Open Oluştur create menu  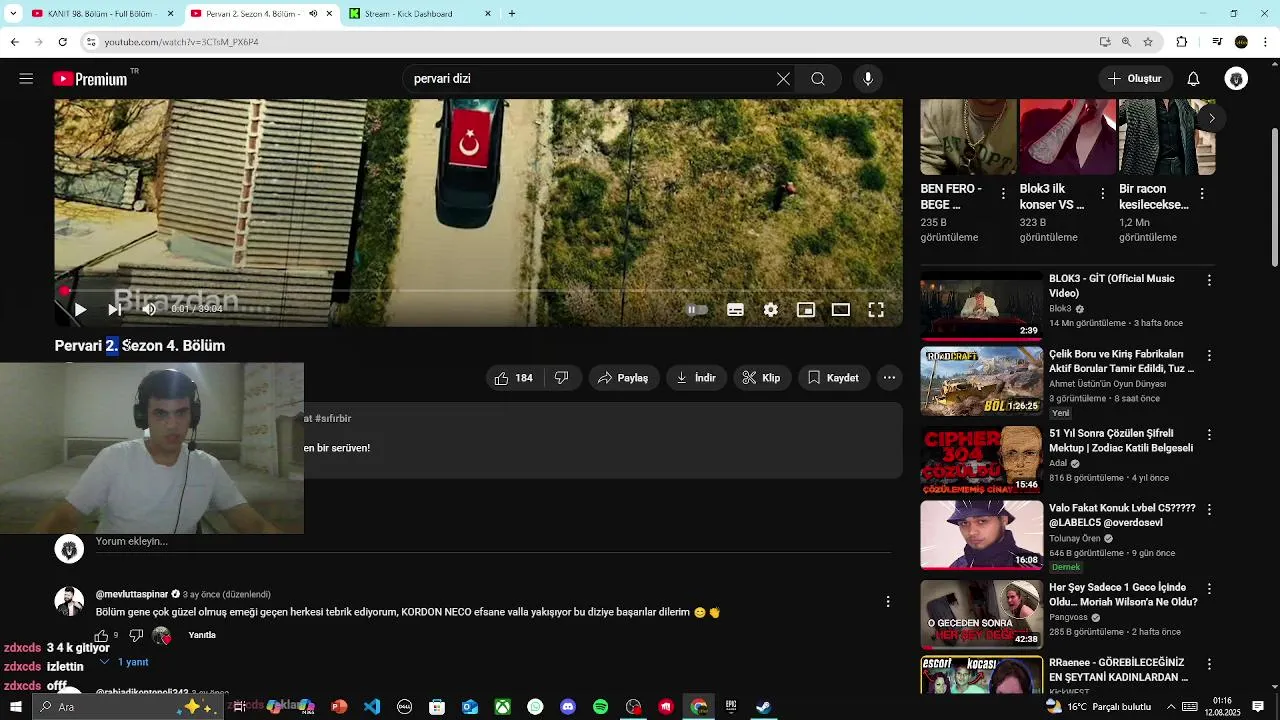click(1135, 79)
